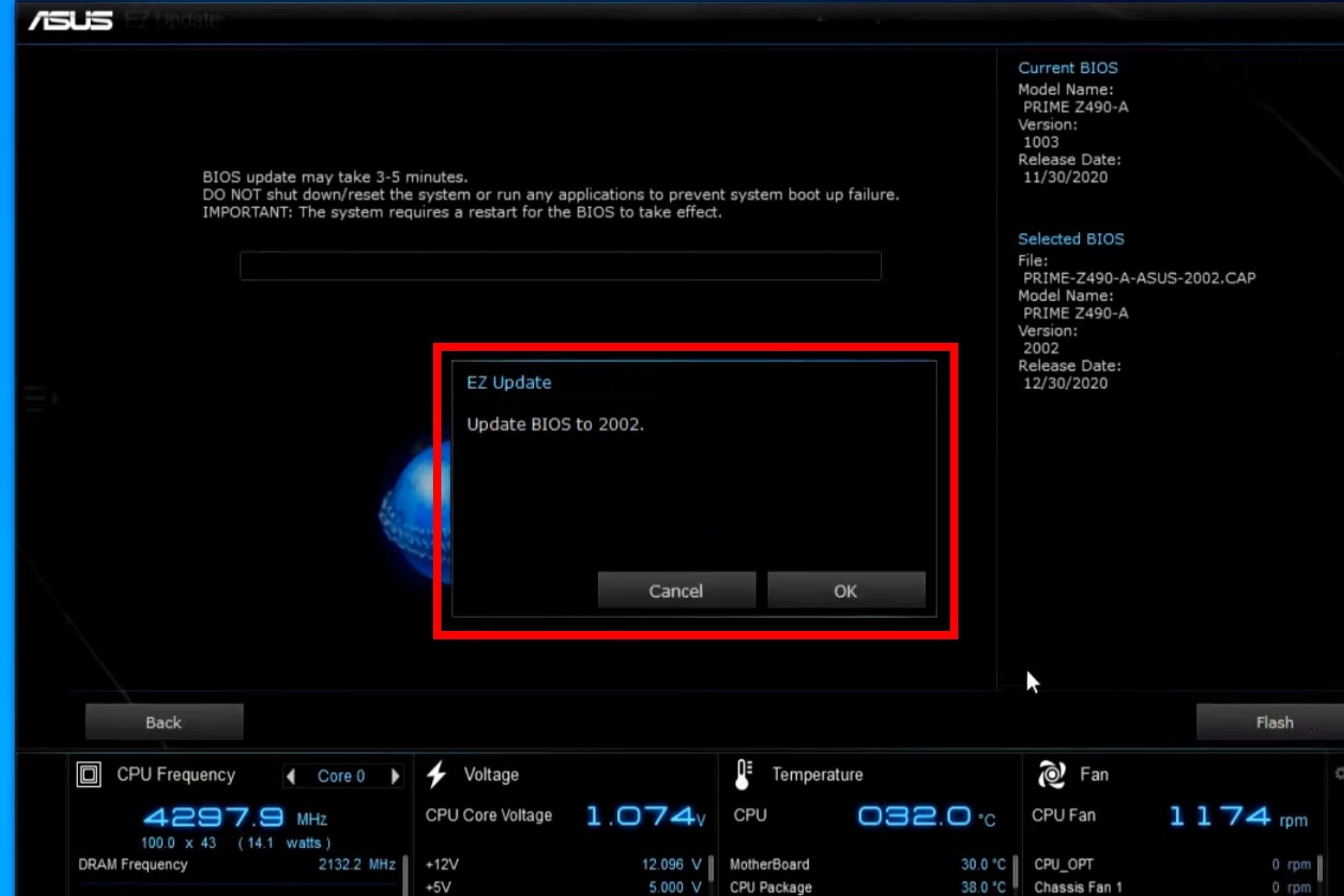Click the CPU Core Voltage 1.074 reading
Screen dimensions: 1344x896
(645, 816)
